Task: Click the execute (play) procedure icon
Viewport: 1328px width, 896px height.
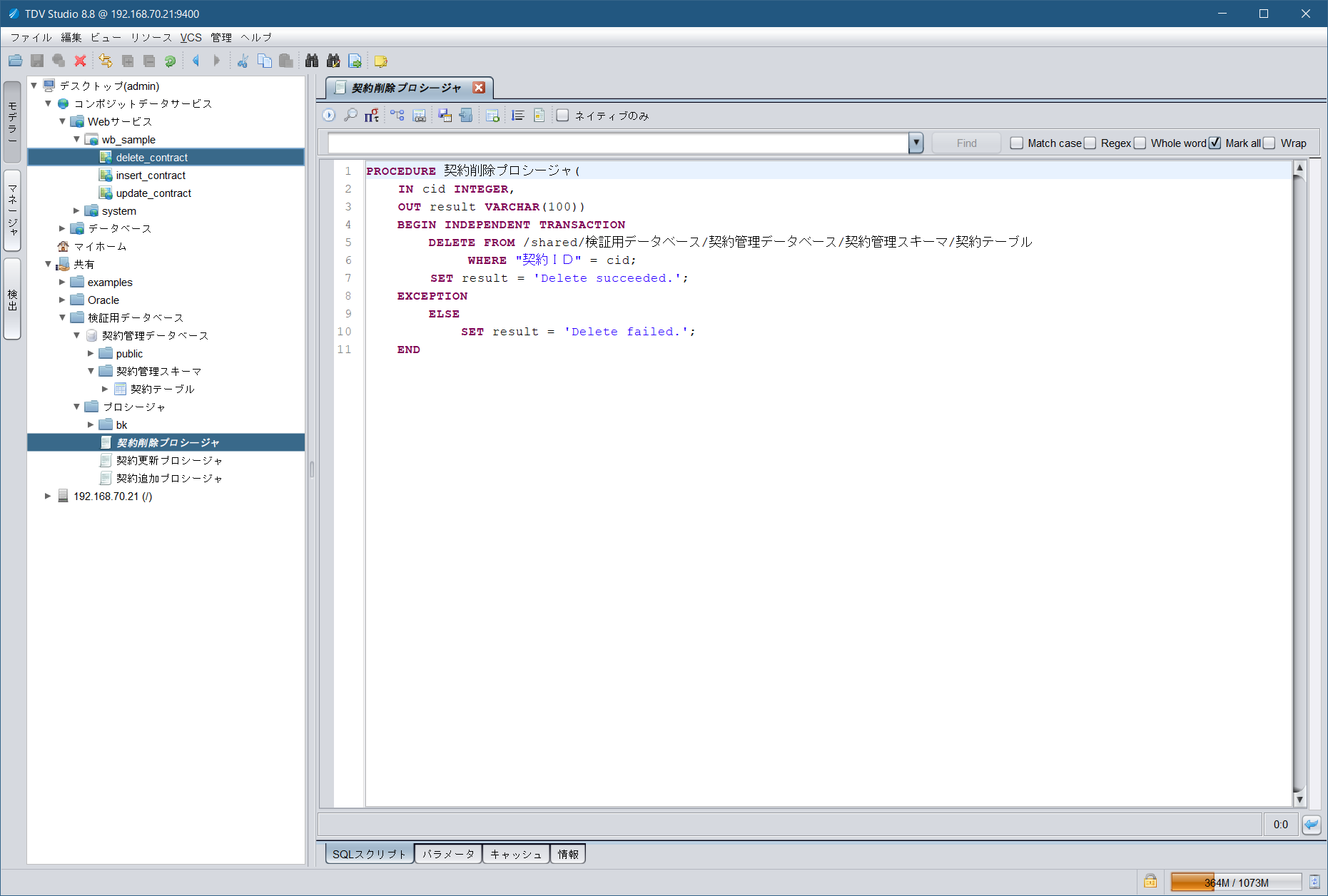Action: 329,116
